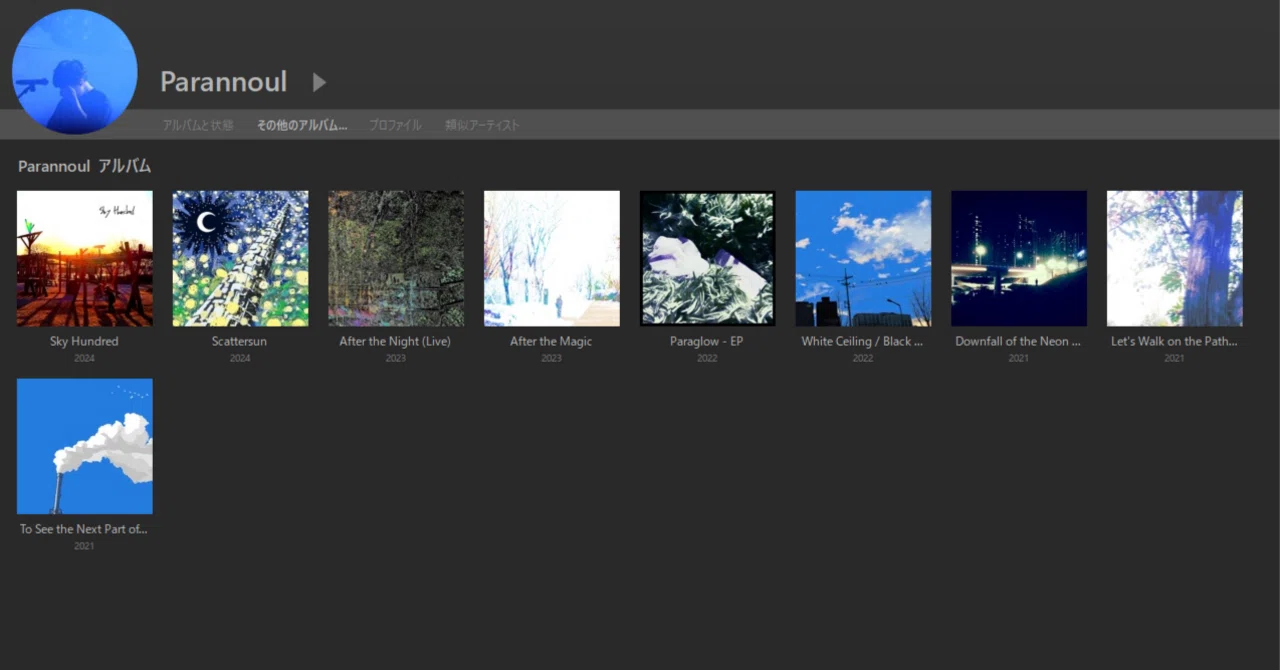Go to the 類似アーティスト tab
Image resolution: width=1280 pixels, height=670 pixels.
coord(482,126)
